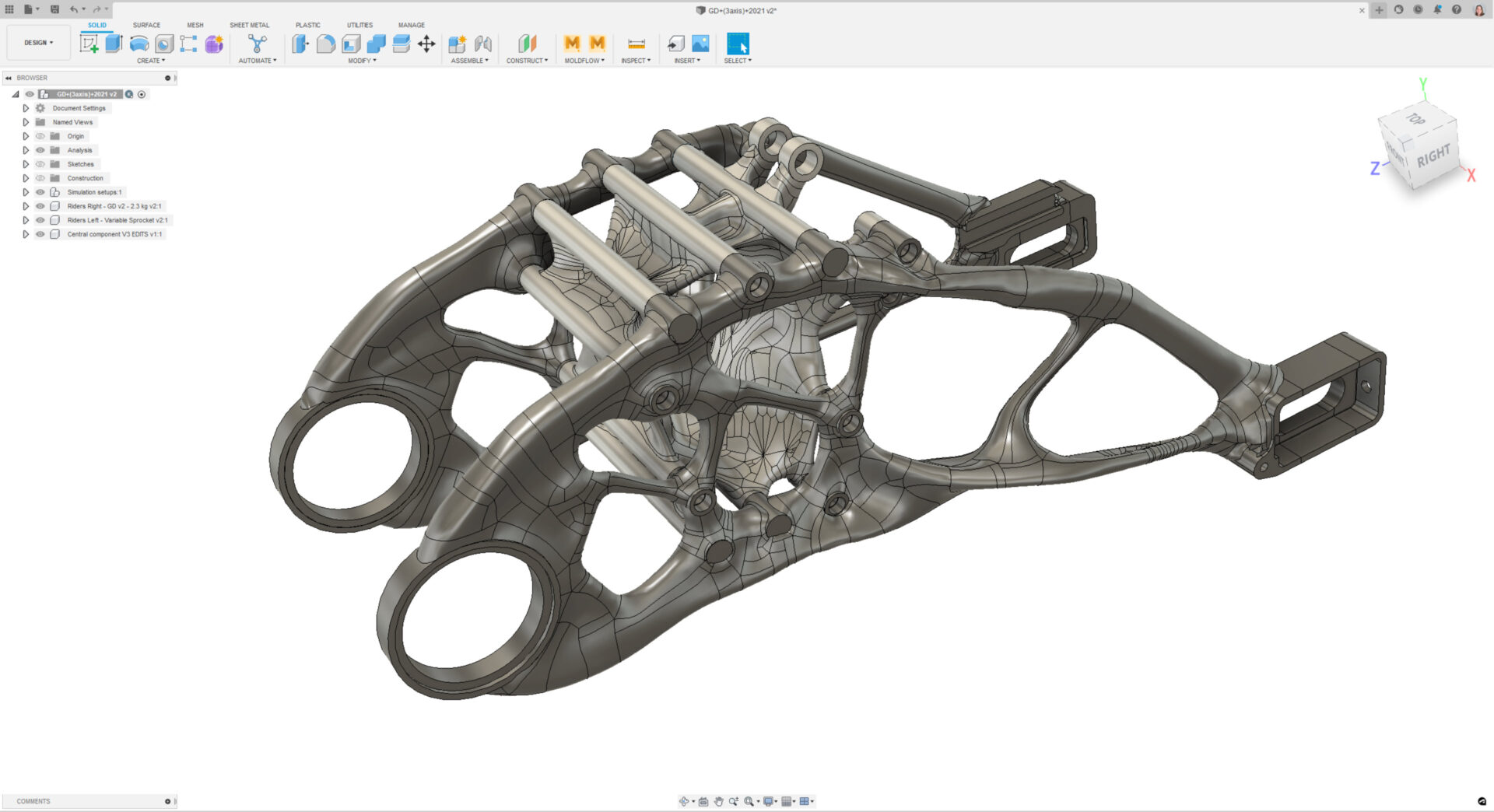Hide the Riders Left - Variable Sprocket component

tap(40, 220)
